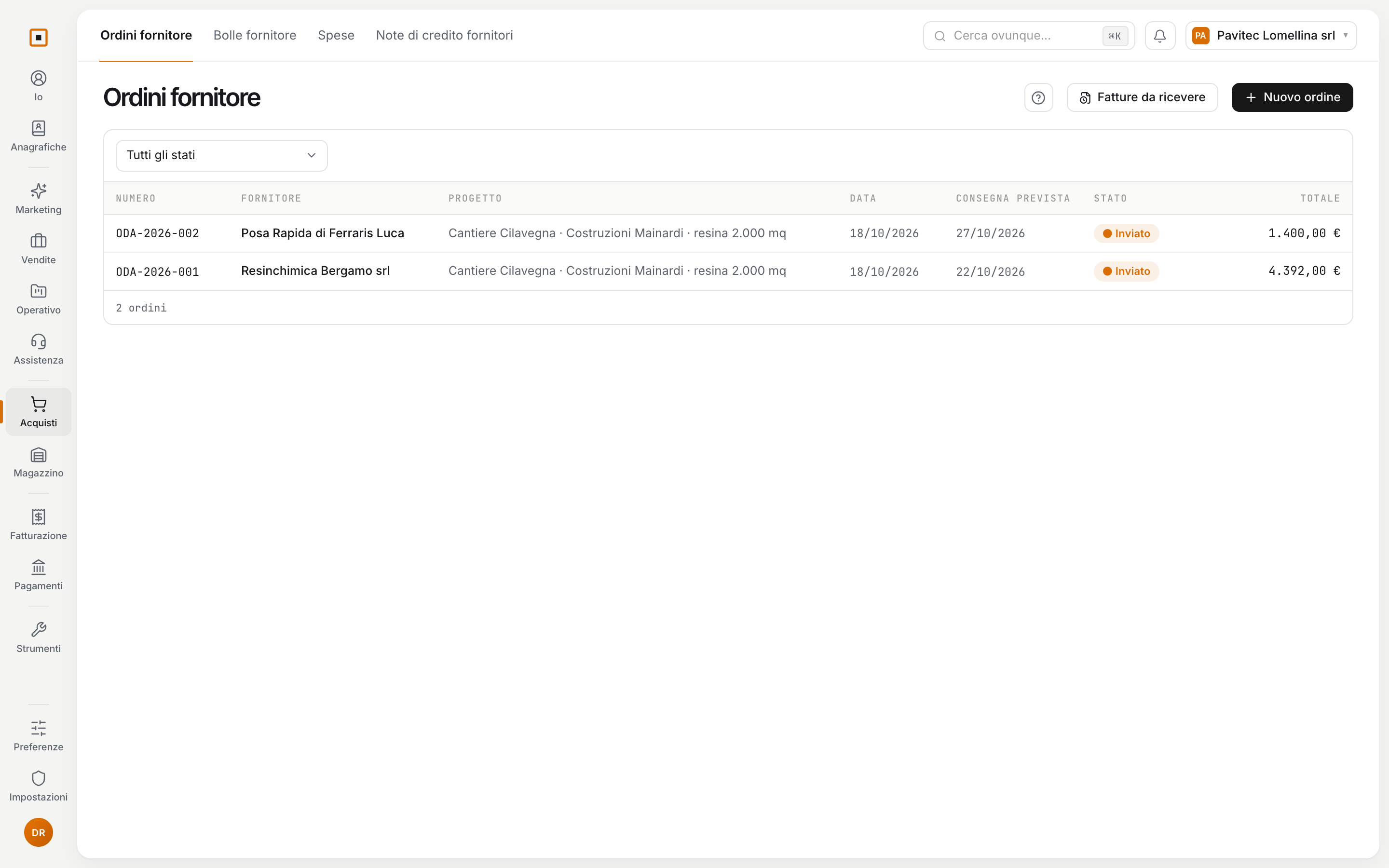Click the delivery date 22/10/2026

[990, 271]
